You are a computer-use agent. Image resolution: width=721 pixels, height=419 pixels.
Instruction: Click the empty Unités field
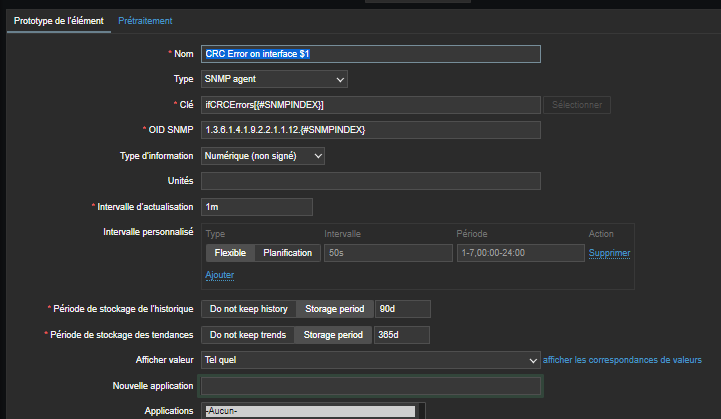coord(370,181)
